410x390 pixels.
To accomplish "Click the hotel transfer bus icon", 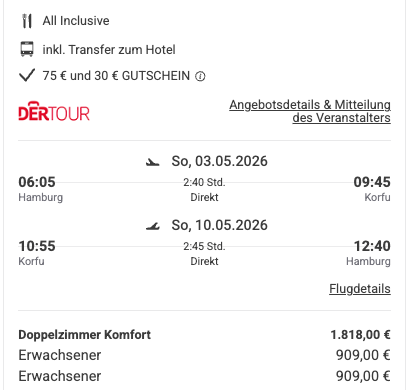I will pos(27,49).
